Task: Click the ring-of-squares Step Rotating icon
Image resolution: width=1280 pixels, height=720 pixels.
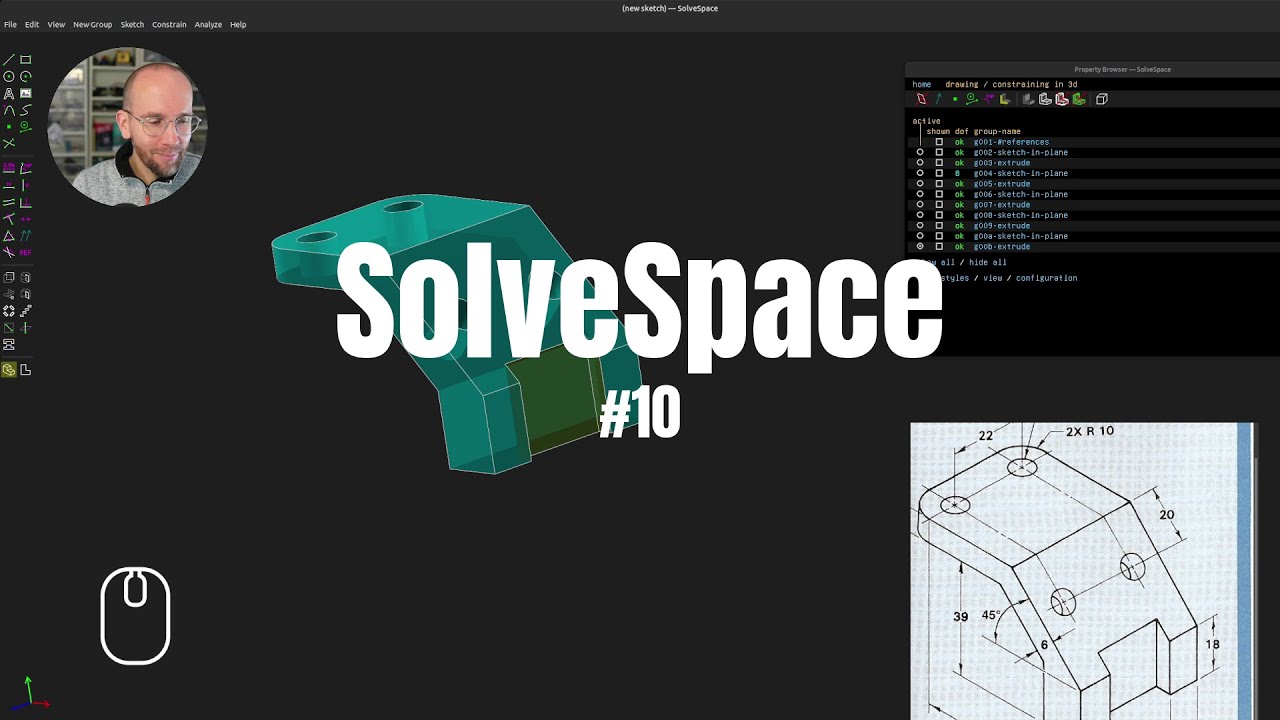Action: [9, 311]
